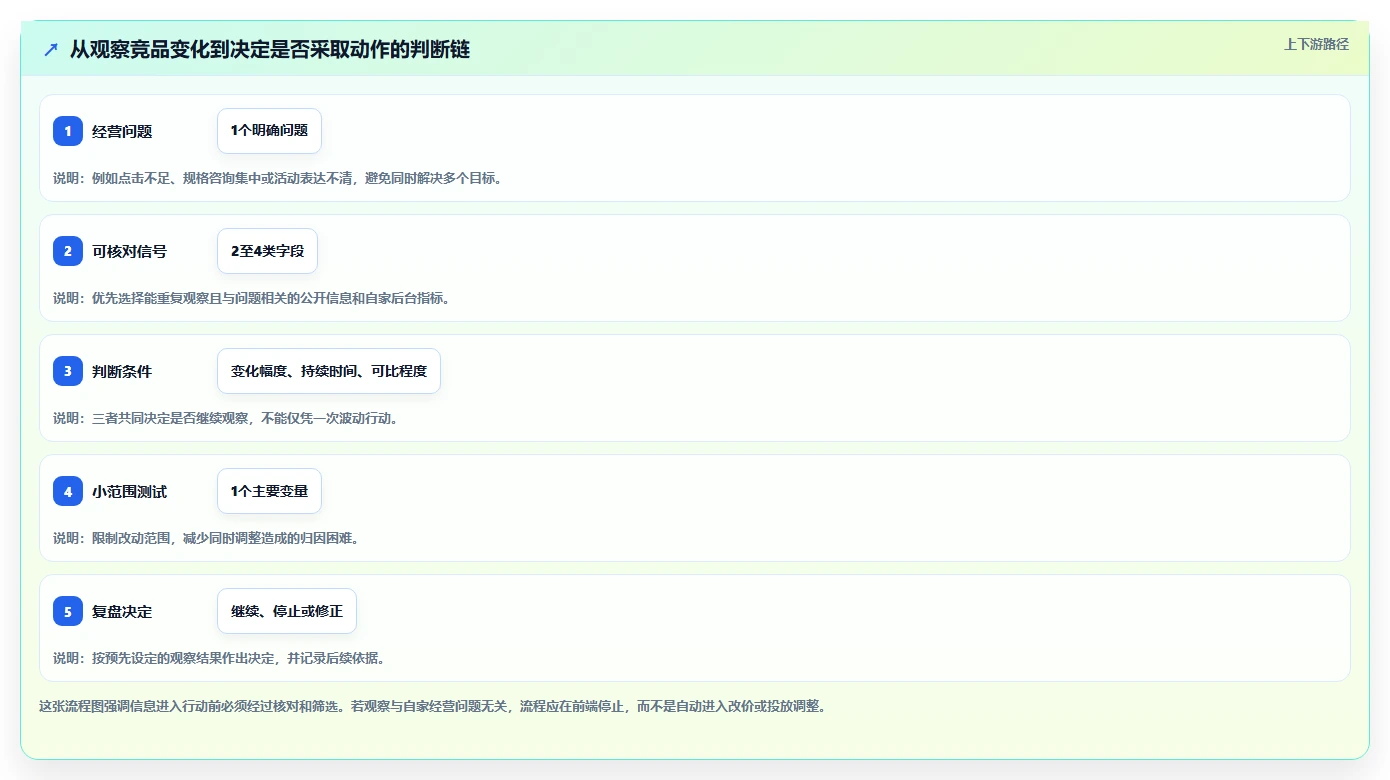Click the footer note starting with 这张流程图强调

[432, 706]
